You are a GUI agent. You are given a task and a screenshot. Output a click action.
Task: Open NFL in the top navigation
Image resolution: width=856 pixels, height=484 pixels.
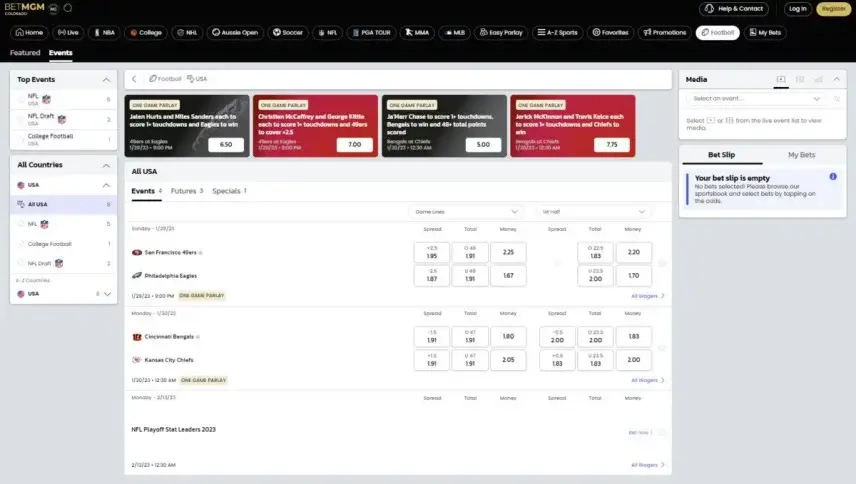[x=328, y=33]
